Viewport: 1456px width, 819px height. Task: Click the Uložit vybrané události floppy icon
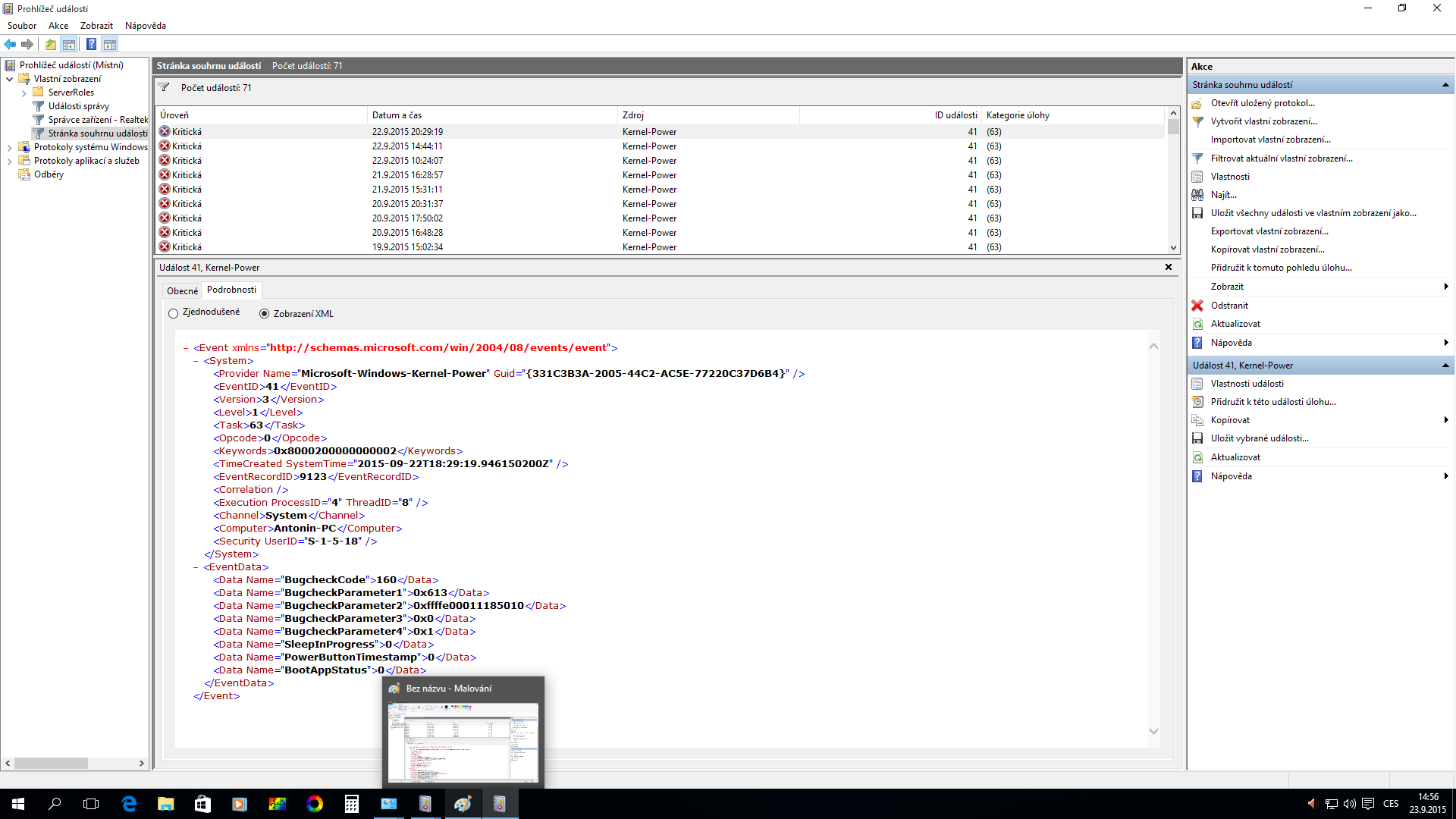(1197, 438)
